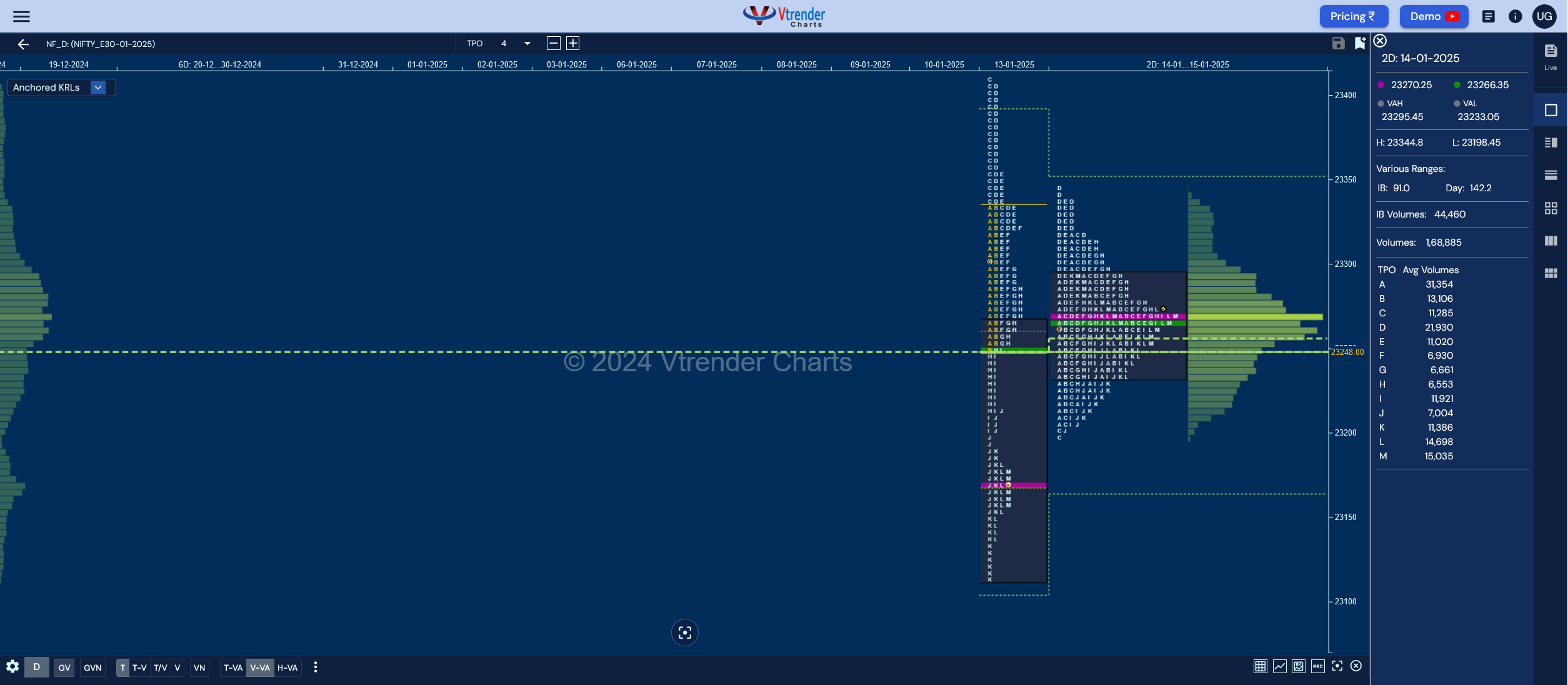Open the TPO count stepper dropdown
The width and height of the screenshot is (1568, 685).
coord(527,43)
